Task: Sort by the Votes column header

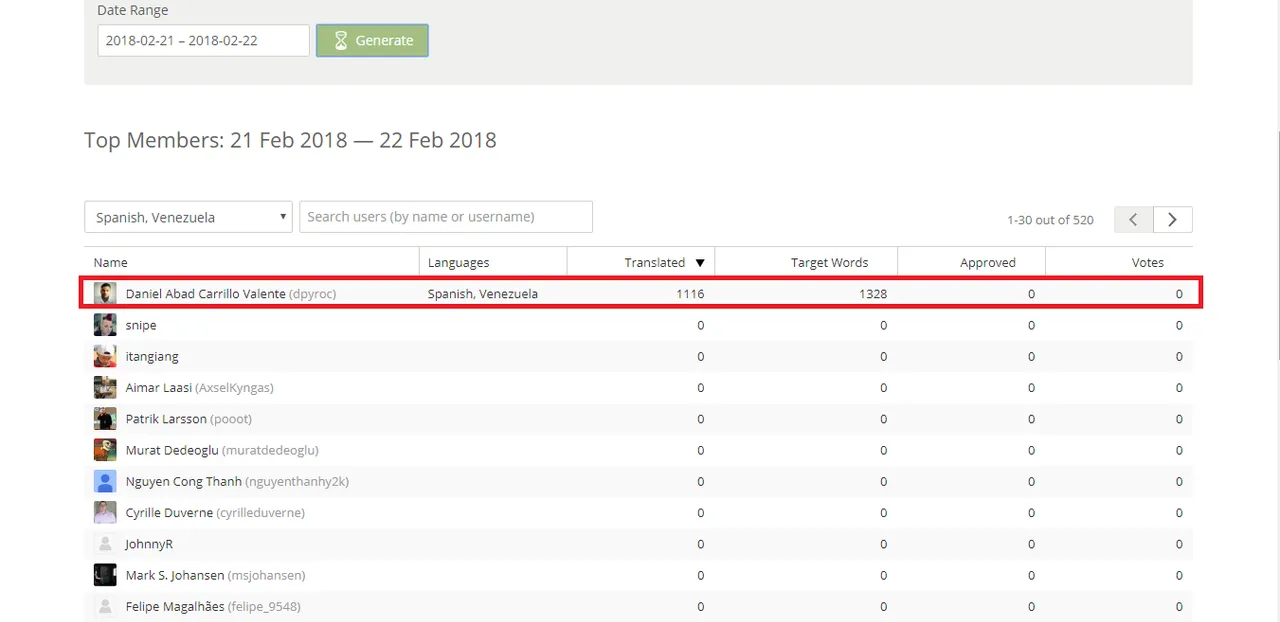Action: tap(1148, 263)
